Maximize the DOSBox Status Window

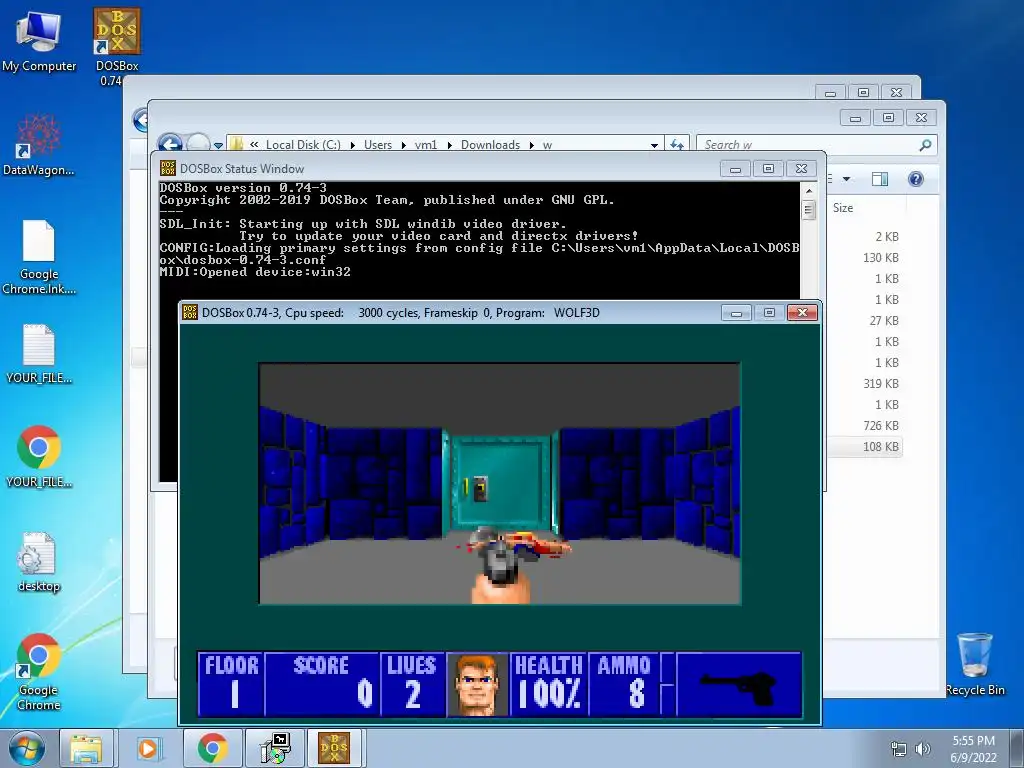[x=768, y=168]
